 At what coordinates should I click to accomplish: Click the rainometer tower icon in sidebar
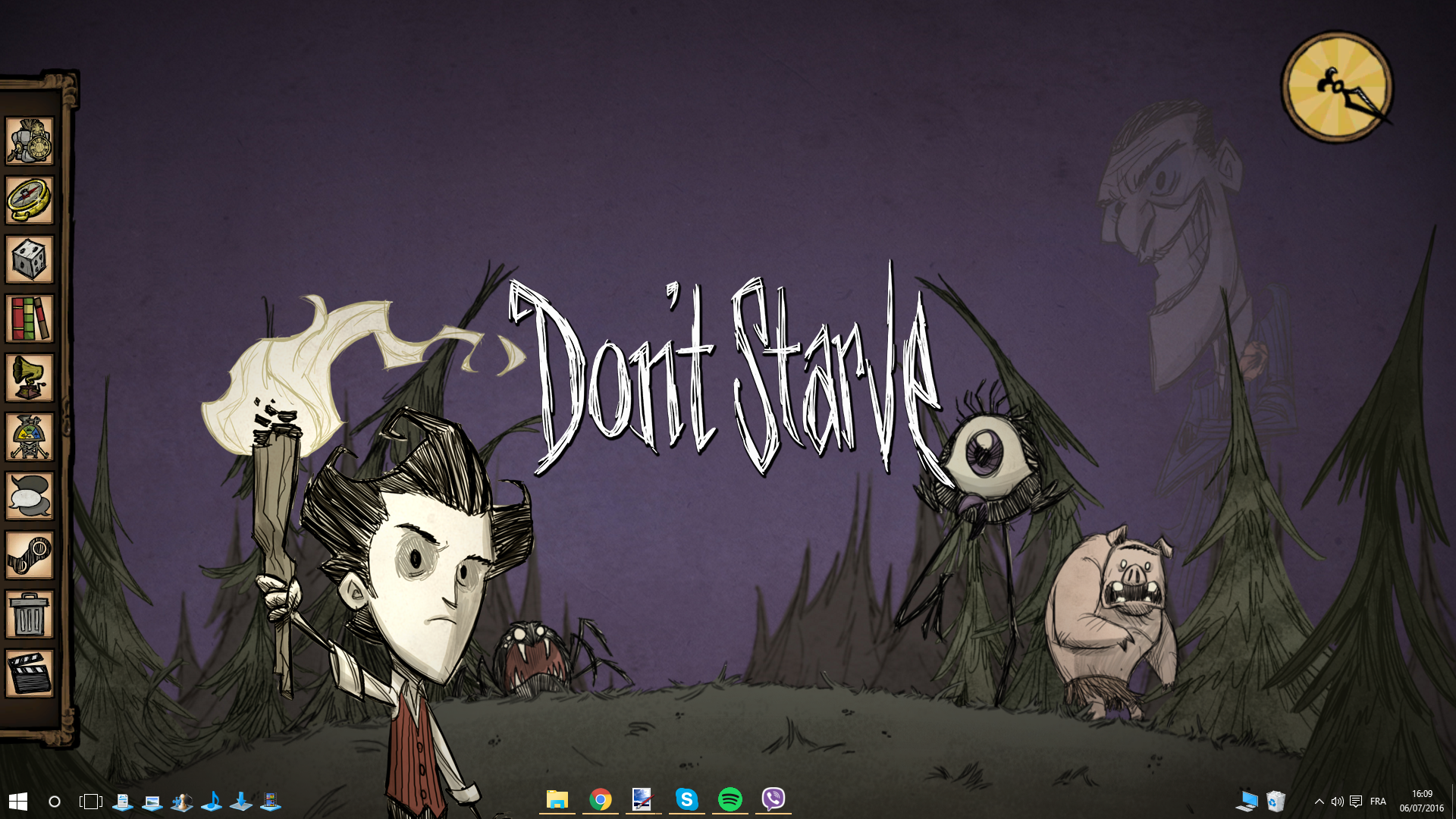tap(30, 437)
